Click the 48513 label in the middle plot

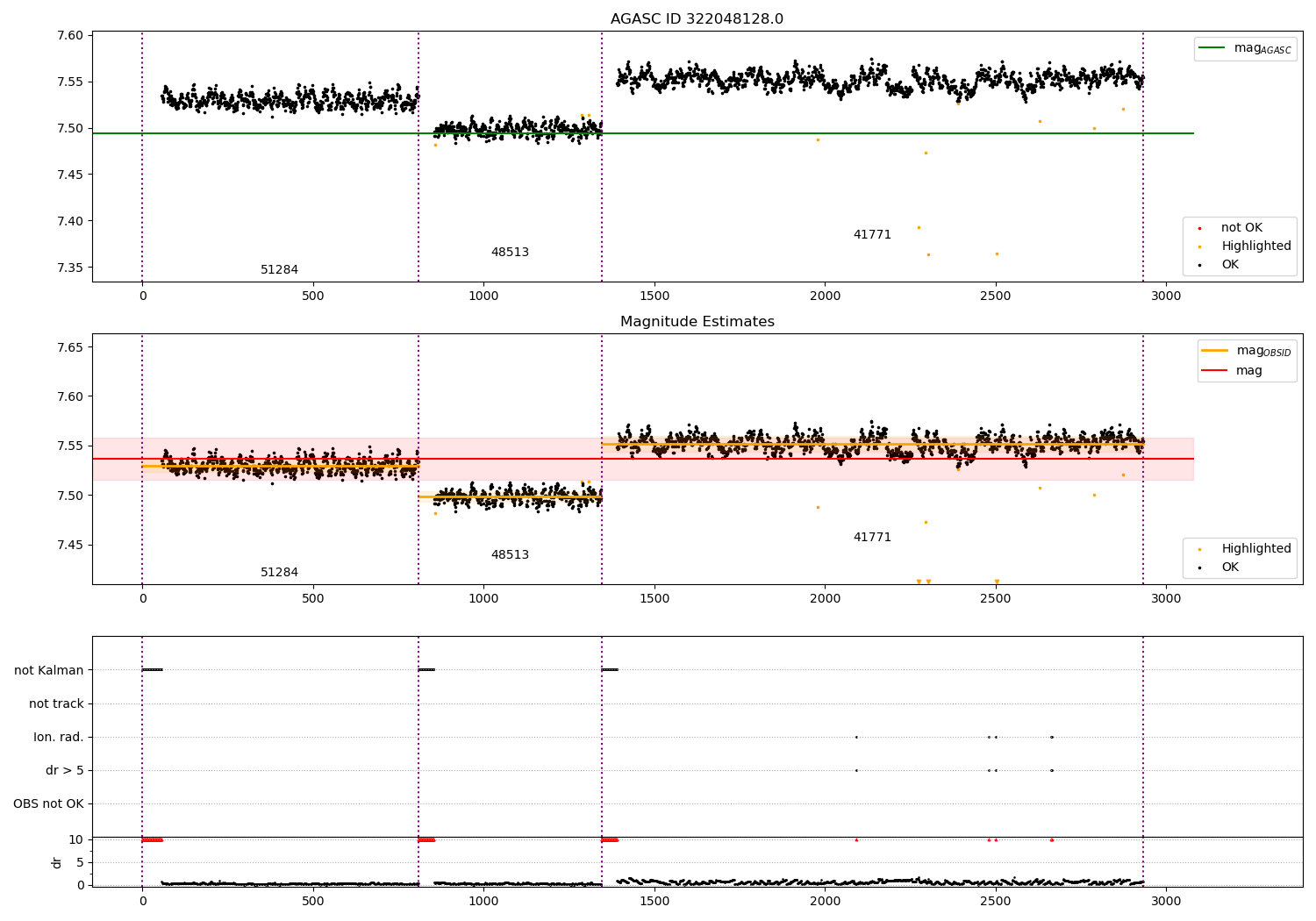pyautogui.click(x=510, y=555)
